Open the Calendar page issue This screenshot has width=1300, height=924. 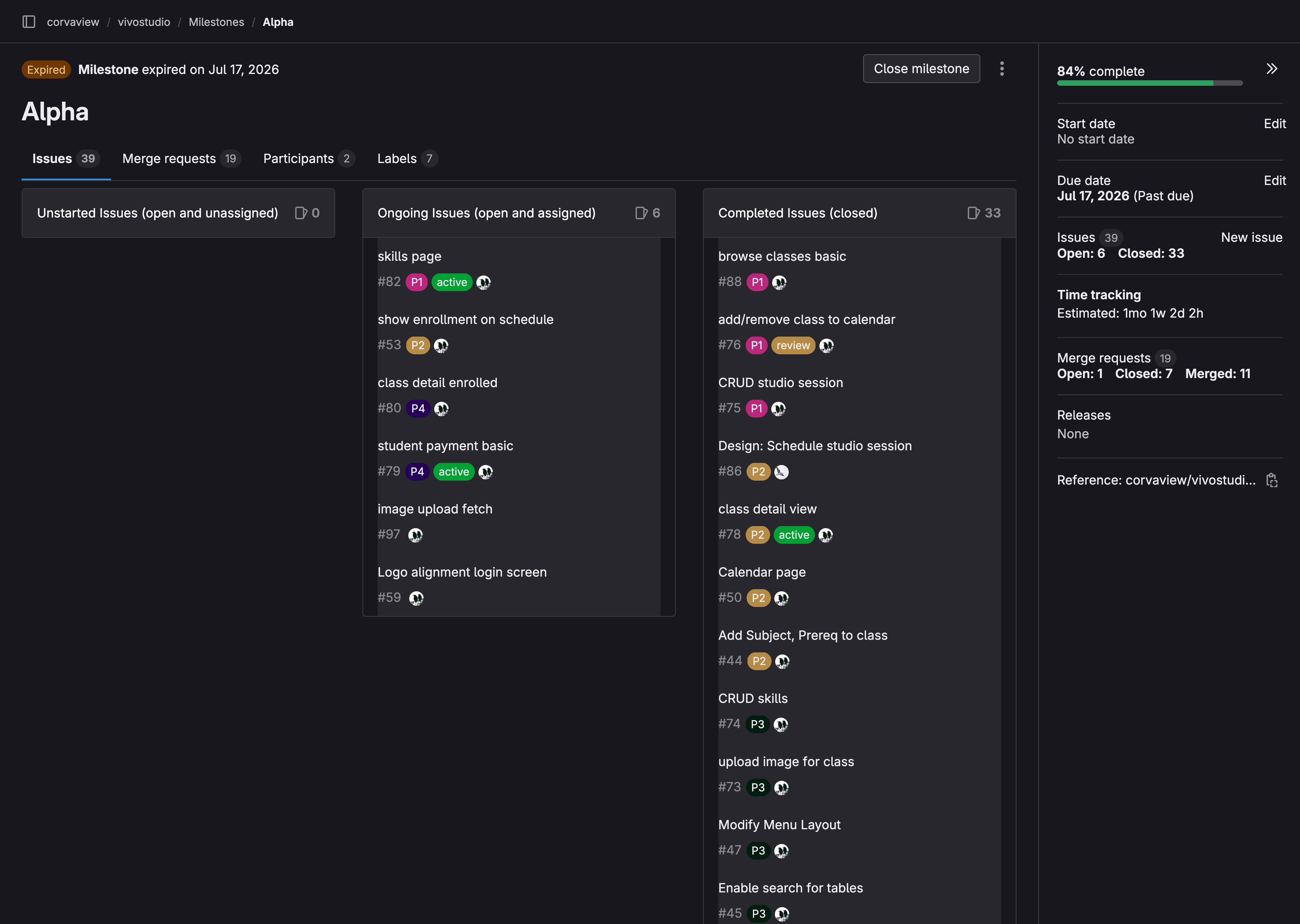tap(762, 572)
